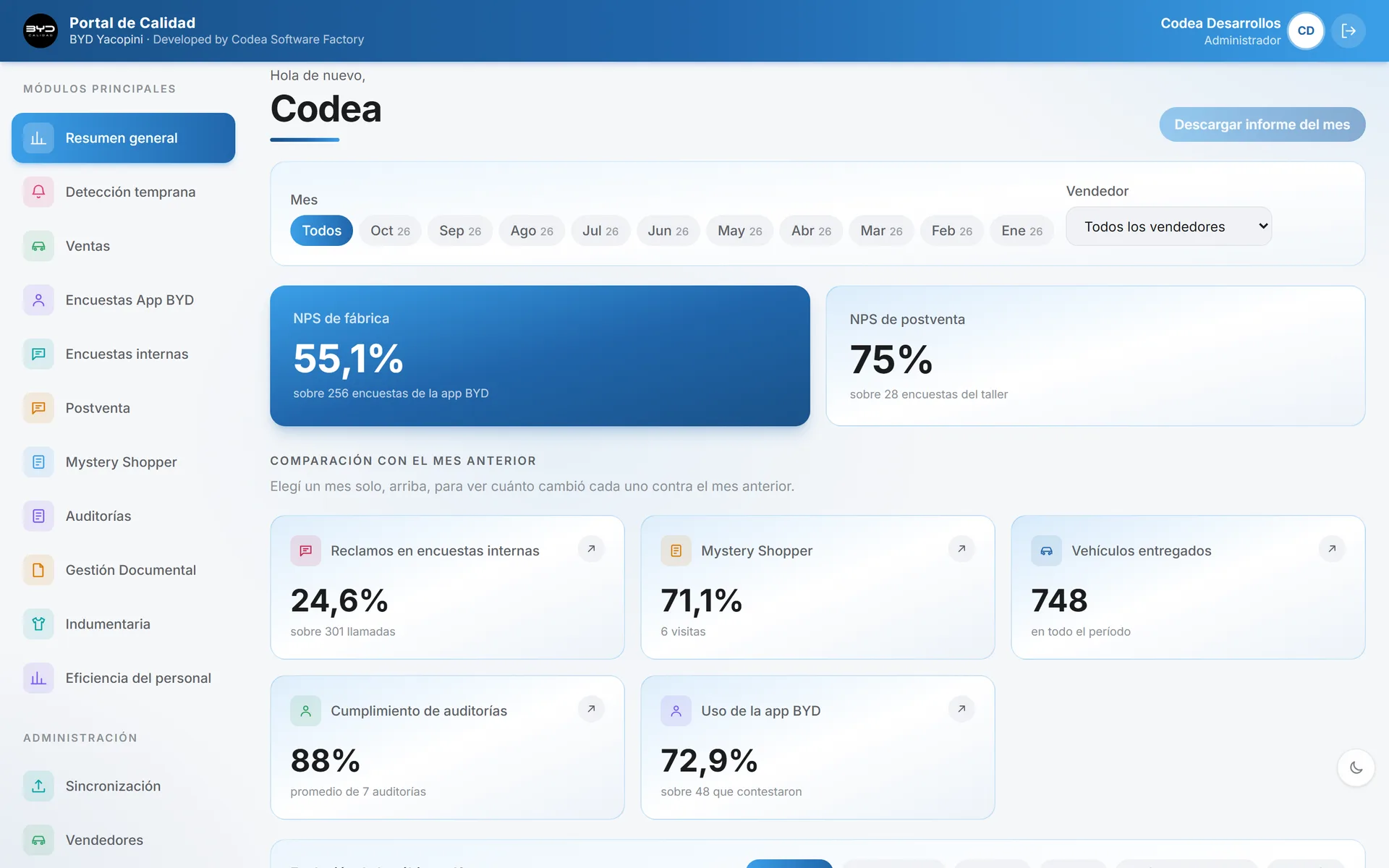The image size is (1389, 868).
Task: Select the Oct 26 month filter
Action: point(390,231)
